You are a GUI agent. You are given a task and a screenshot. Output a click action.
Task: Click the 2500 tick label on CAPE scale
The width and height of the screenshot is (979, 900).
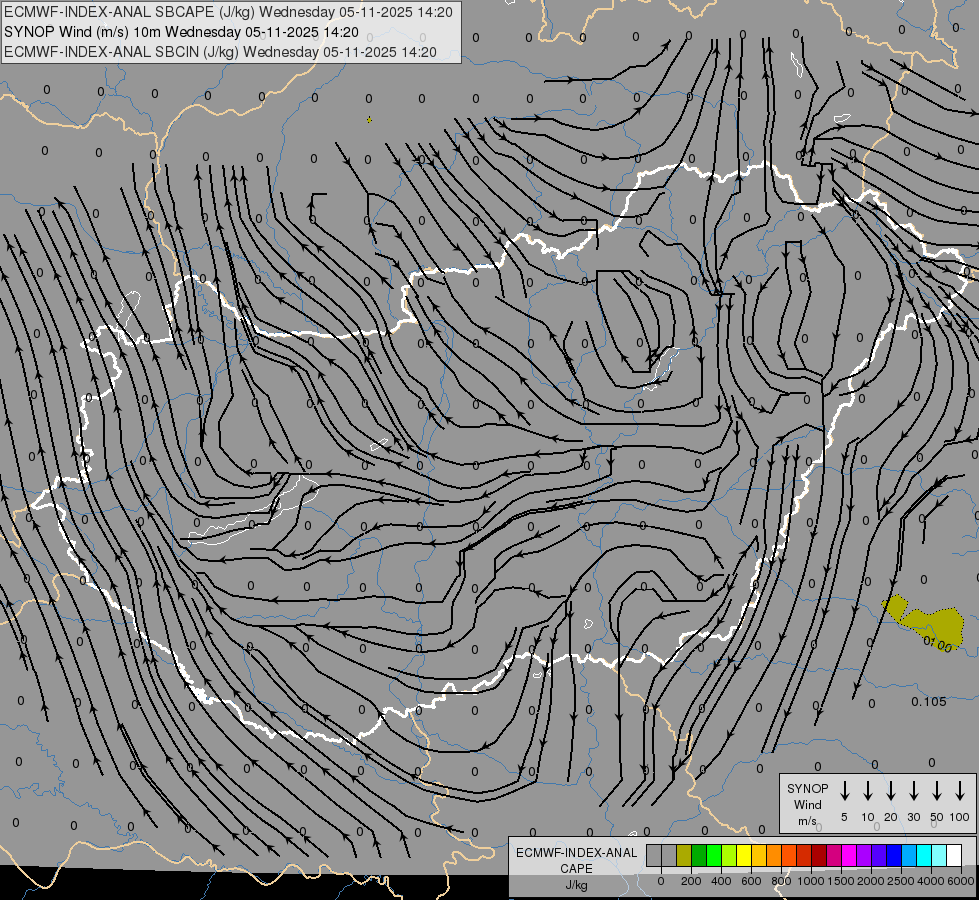[900, 881]
